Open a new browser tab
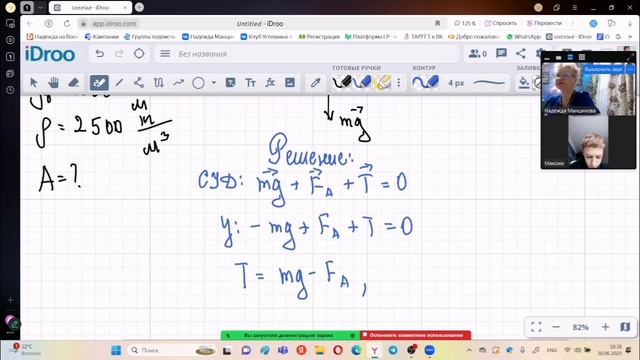640x360 pixels. (139, 7)
